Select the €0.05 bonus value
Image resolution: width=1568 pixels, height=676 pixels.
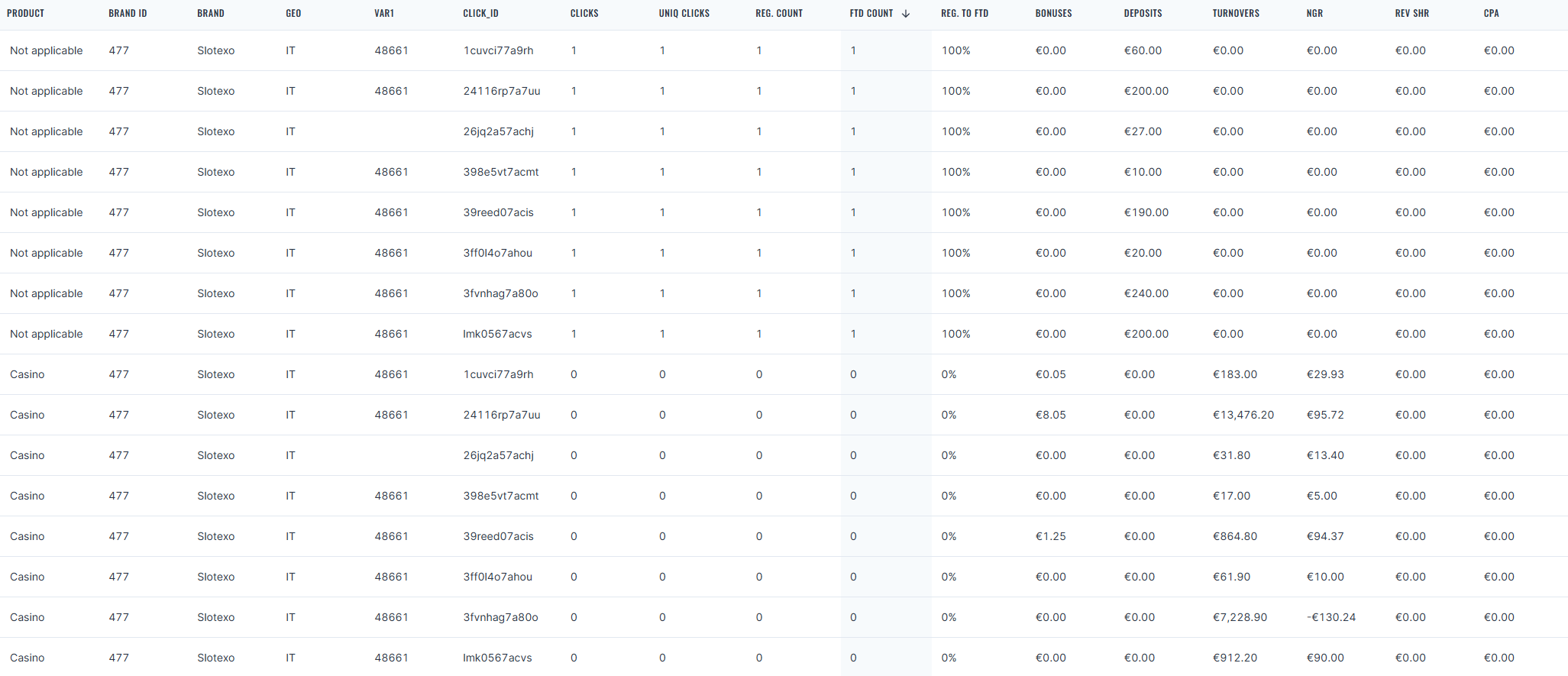(x=1050, y=374)
